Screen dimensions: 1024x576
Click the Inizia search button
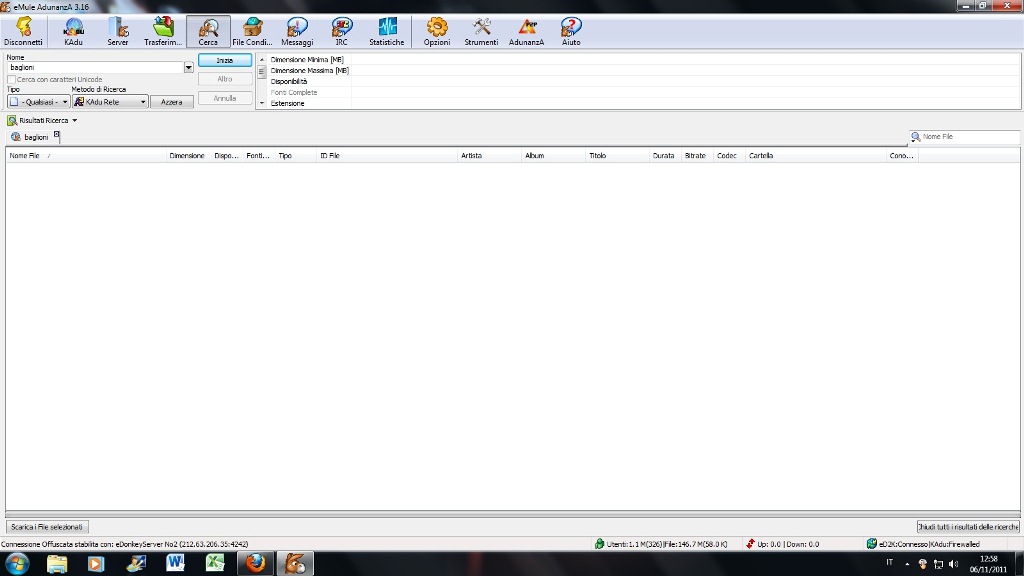point(225,61)
